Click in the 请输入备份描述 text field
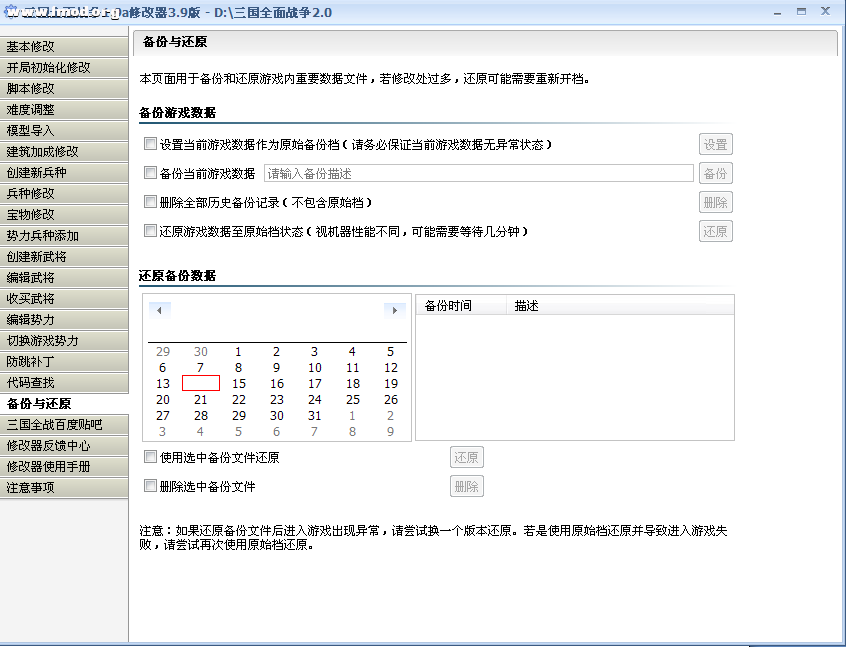Image resolution: width=846 pixels, height=647 pixels. coord(478,173)
